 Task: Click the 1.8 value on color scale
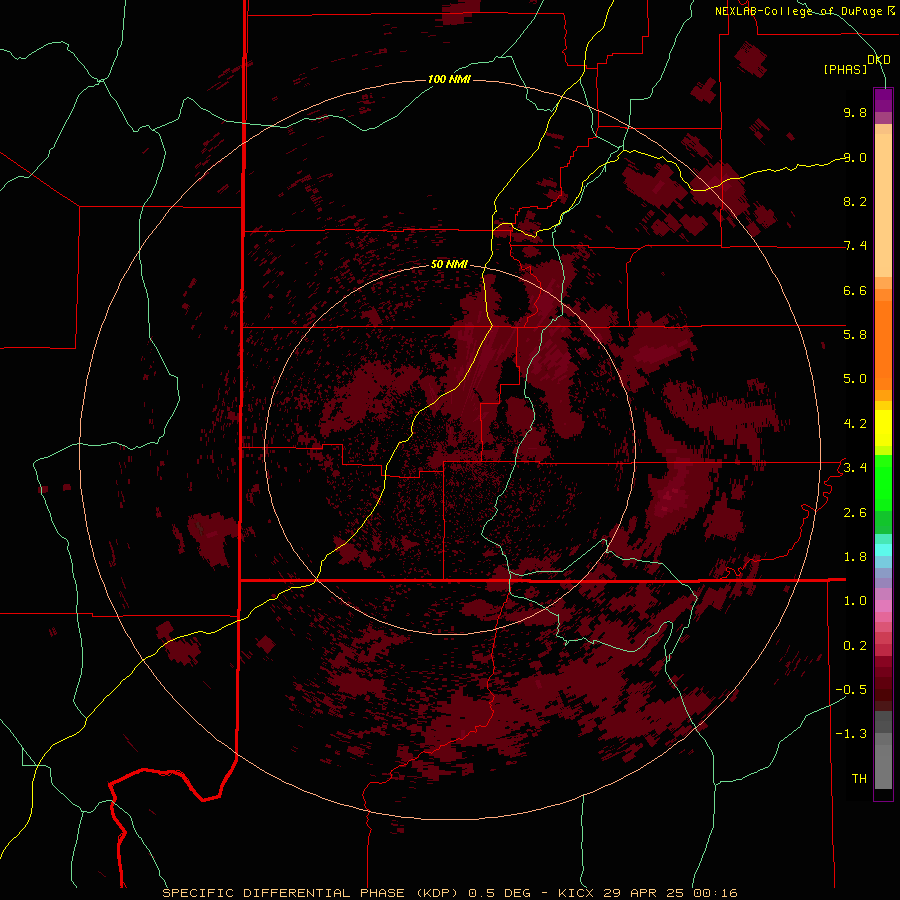pyautogui.click(x=855, y=557)
